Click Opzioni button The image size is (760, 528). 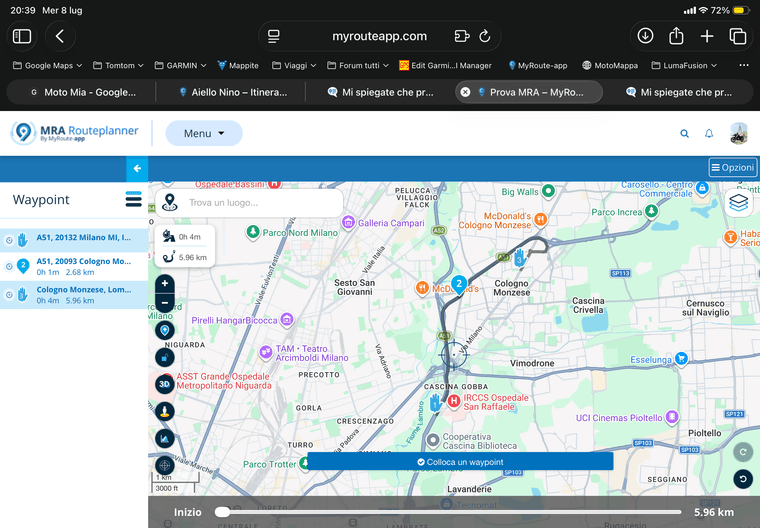733,168
